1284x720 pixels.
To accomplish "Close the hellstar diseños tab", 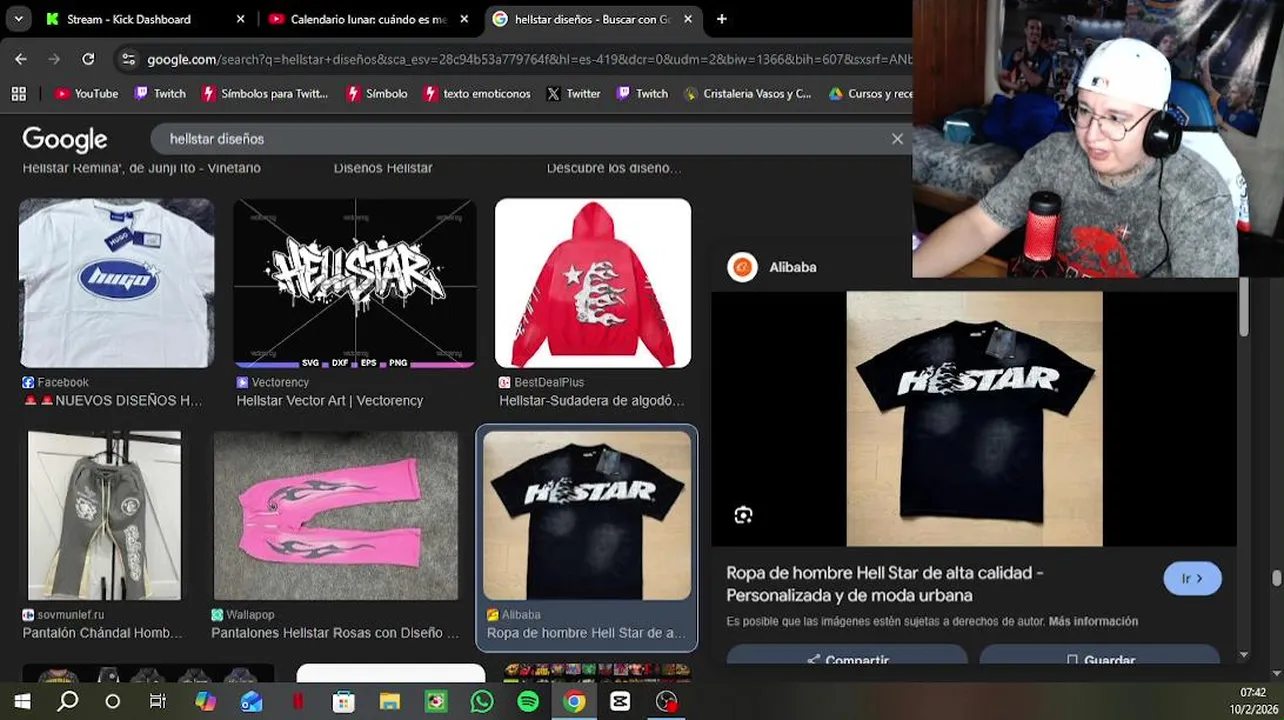I will pyautogui.click(x=688, y=19).
